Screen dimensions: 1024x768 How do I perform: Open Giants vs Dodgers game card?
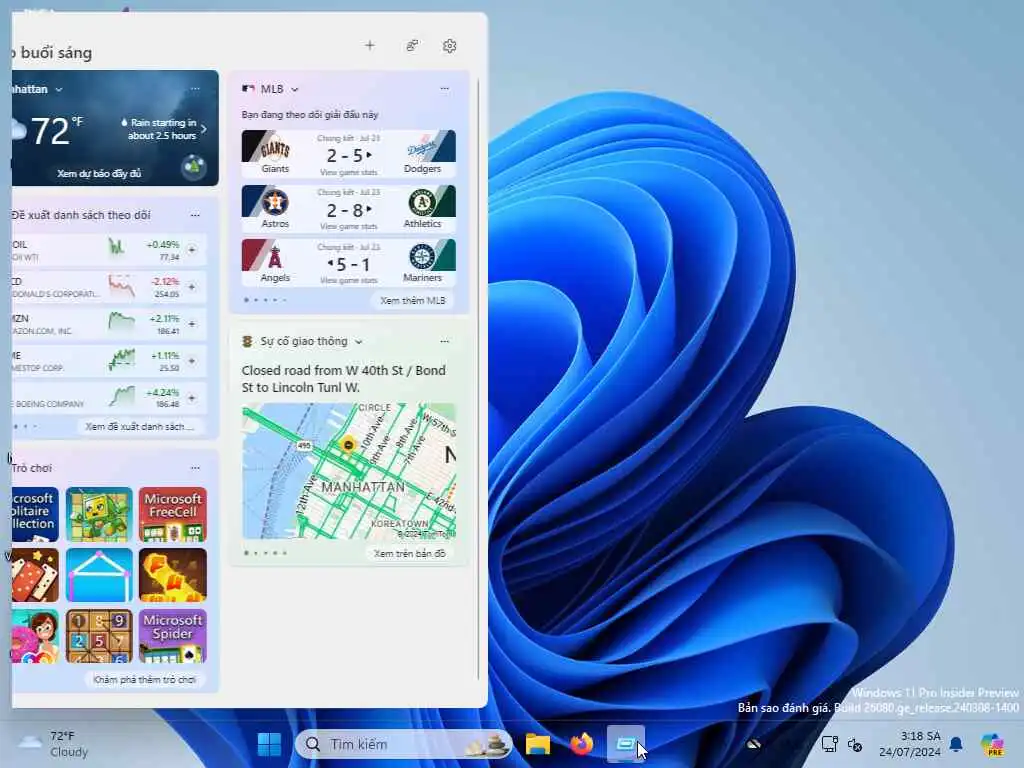pyautogui.click(x=349, y=153)
